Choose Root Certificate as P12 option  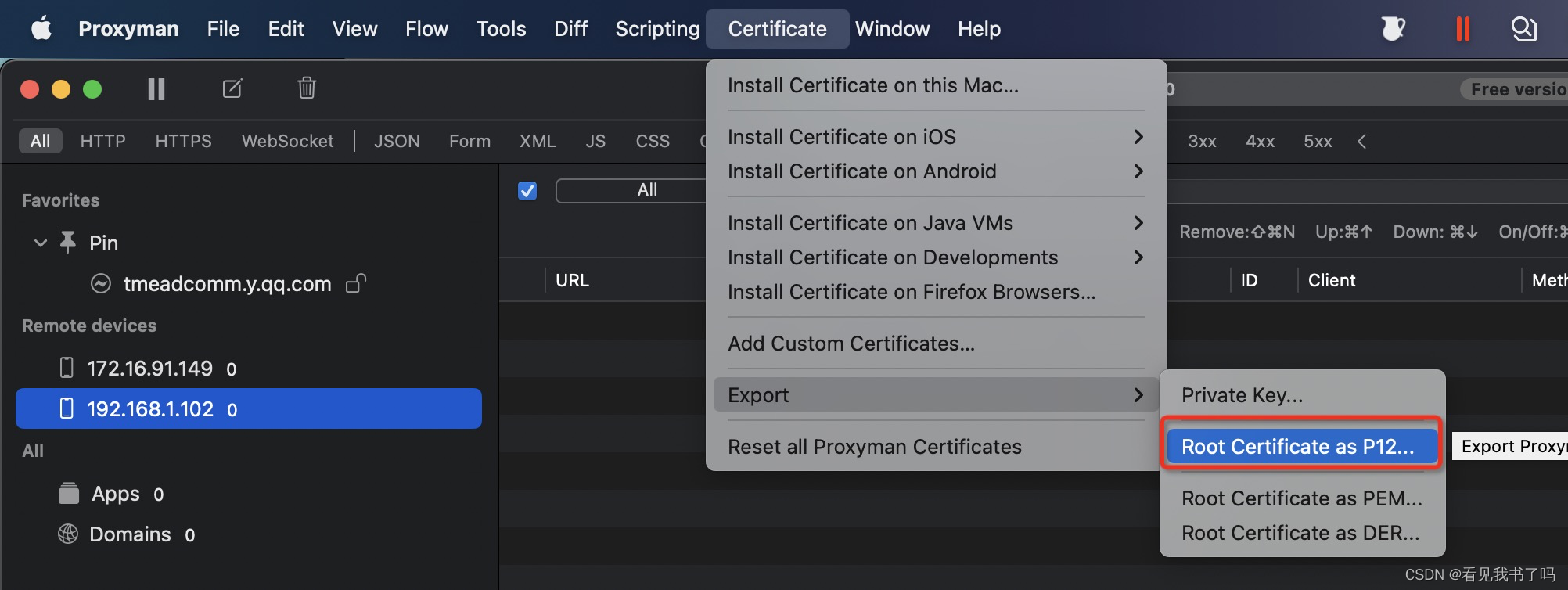tap(1298, 446)
